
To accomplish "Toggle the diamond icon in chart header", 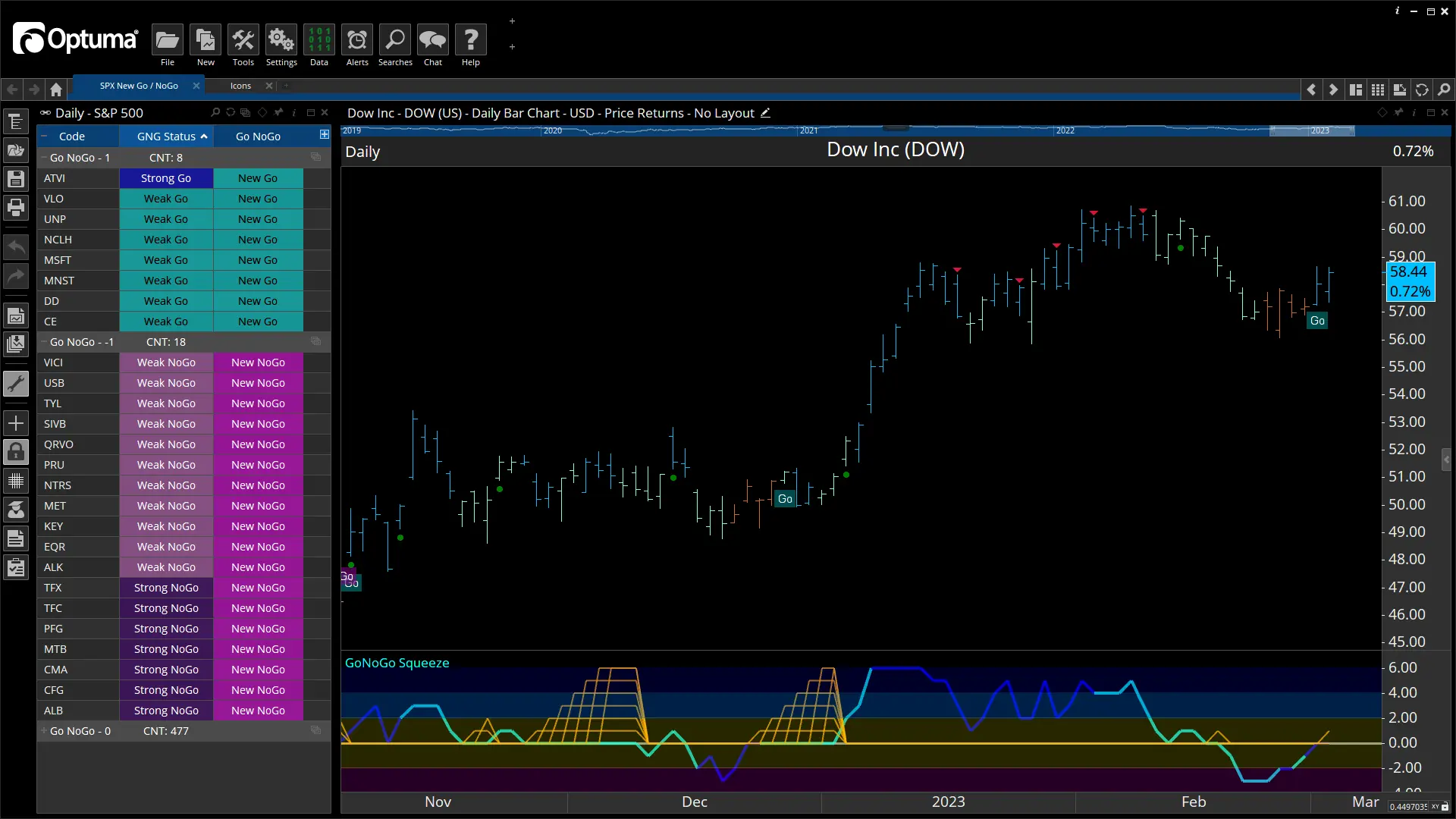I will pyautogui.click(x=1382, y=112).
